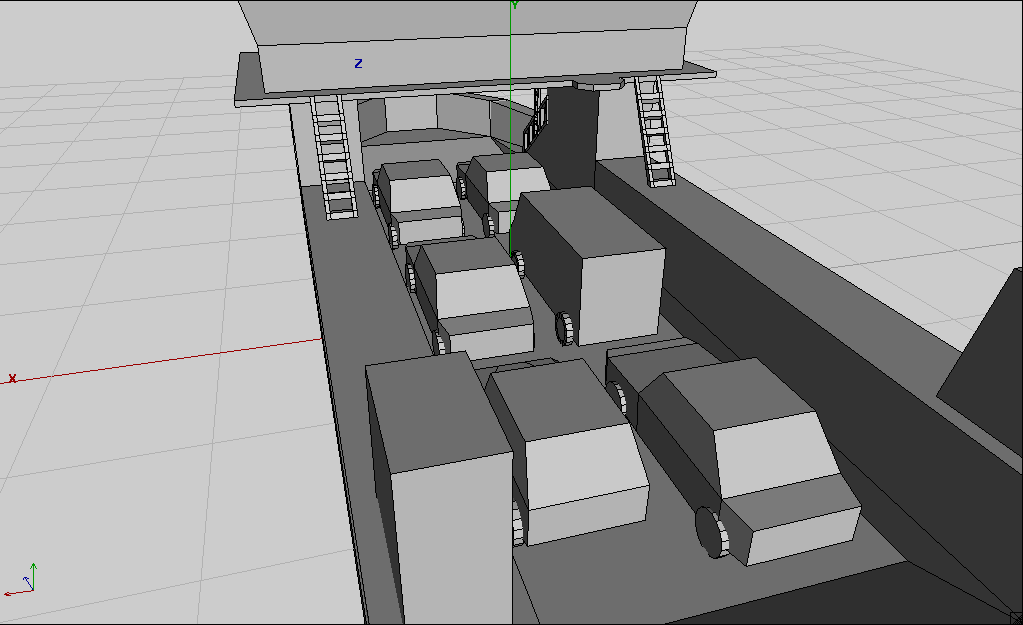Click the front wheel of the front-right car
The image size is (1023, 625).
point(711,532)
